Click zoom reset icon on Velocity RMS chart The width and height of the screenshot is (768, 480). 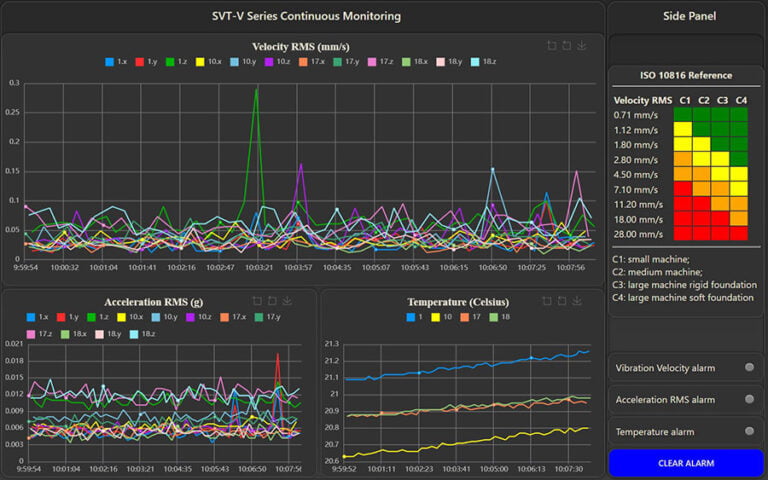click(566, 45)
